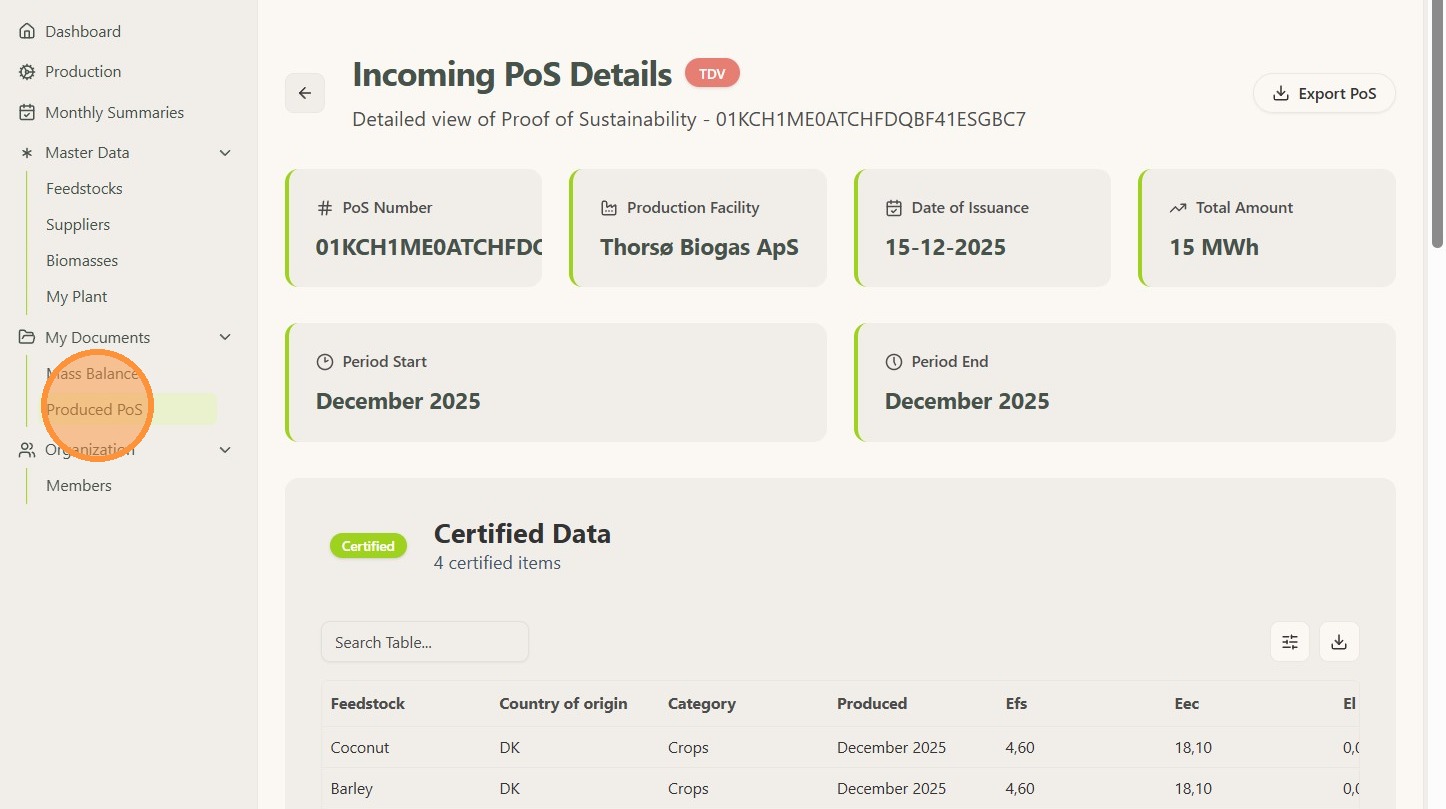Image resolution: width=1446 pixels, height=809 pixels.
Task: Open My Plant link
Action: [76, 297]
